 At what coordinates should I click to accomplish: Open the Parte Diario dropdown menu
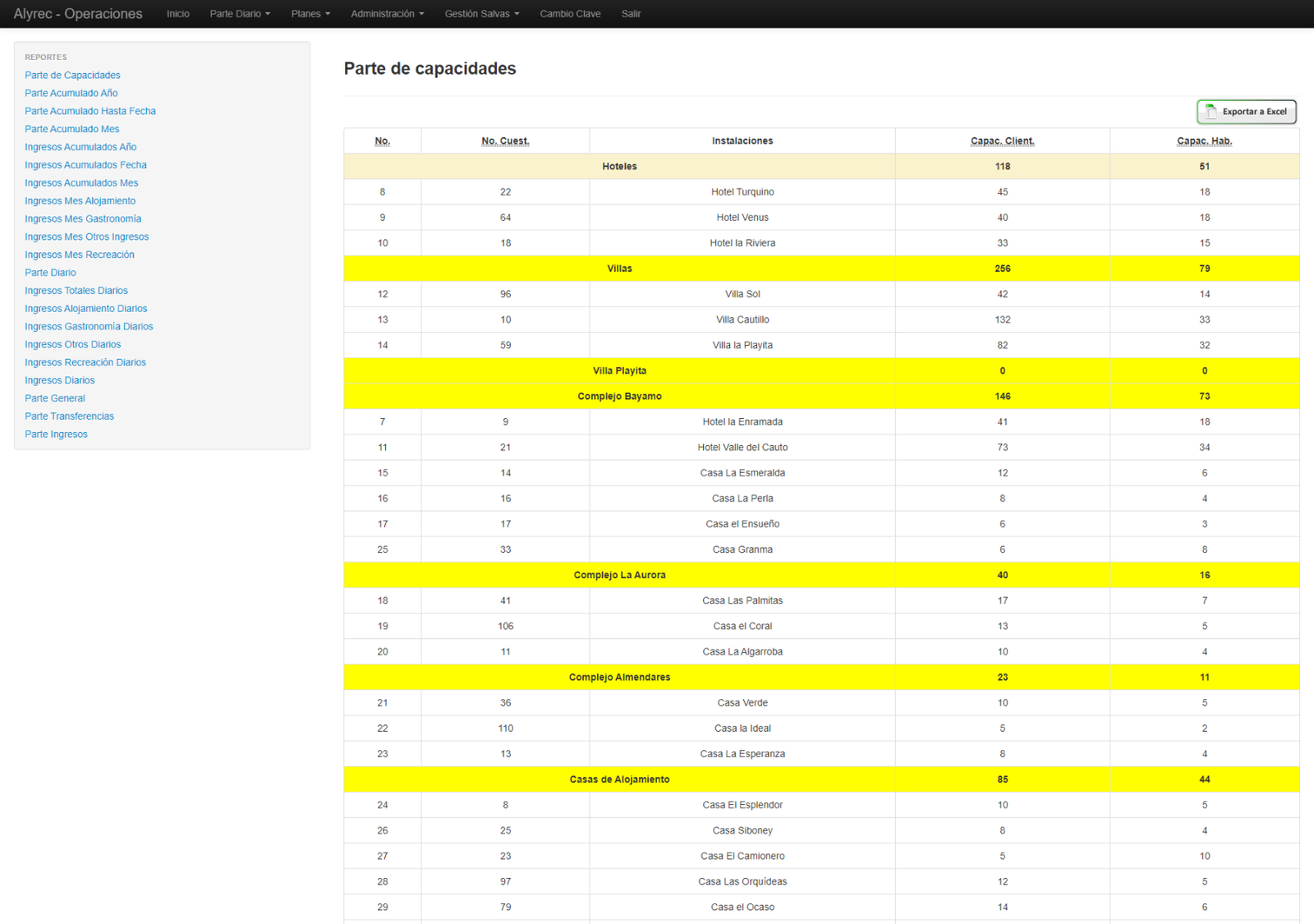[240, 14]
